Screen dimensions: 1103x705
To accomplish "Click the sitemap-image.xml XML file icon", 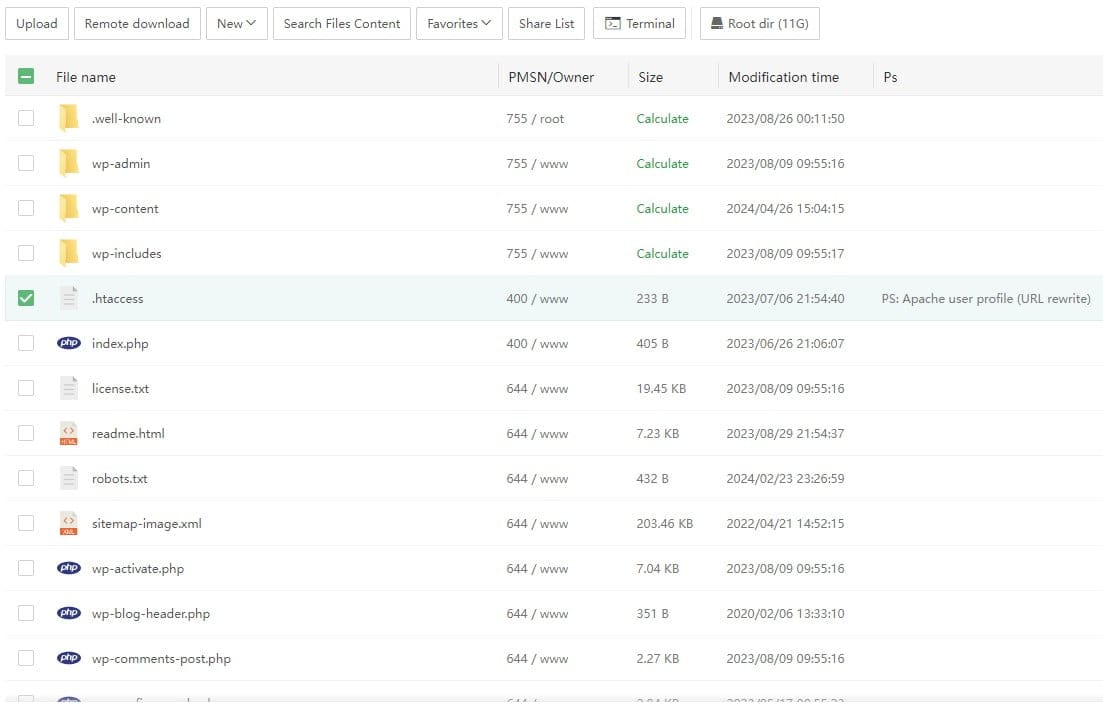I will tap(68, 523).
